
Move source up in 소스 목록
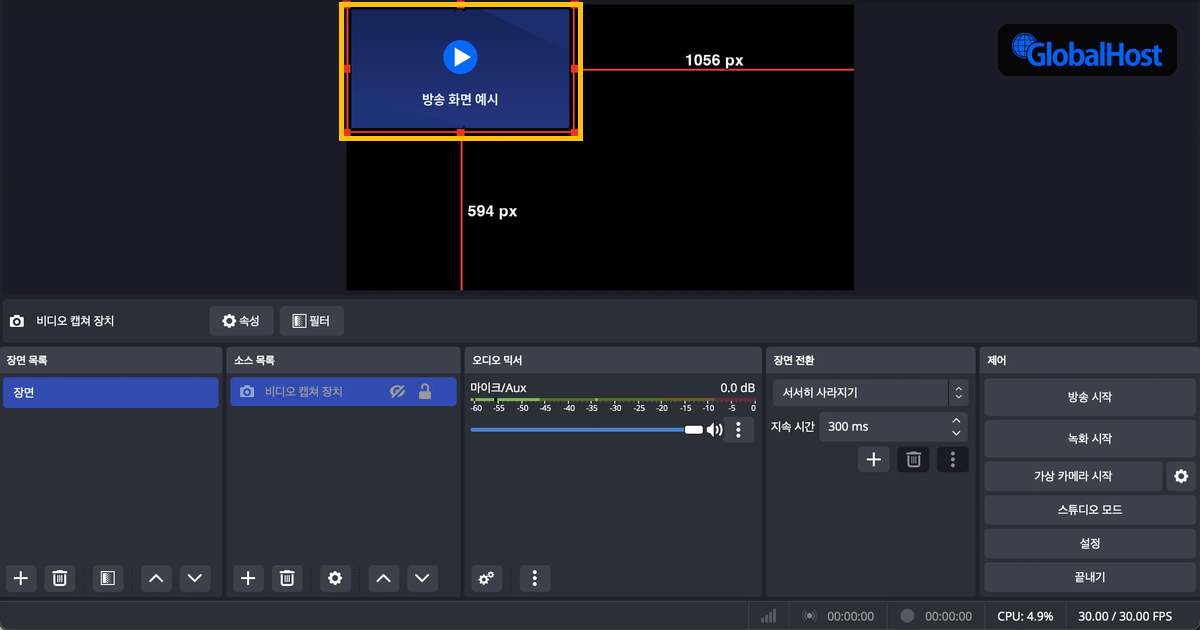384,578
